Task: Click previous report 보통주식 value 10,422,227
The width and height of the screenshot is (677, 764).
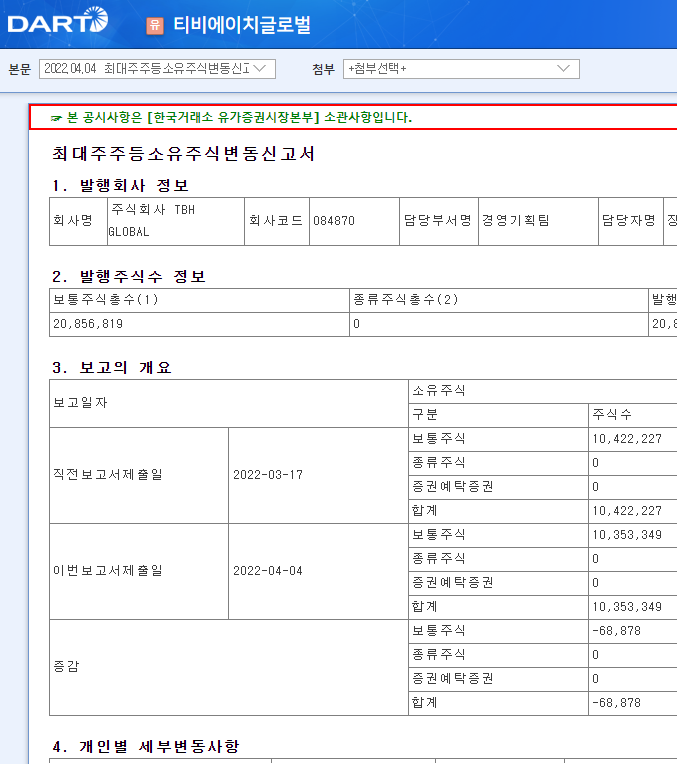Action: click(x=627, y=439)
